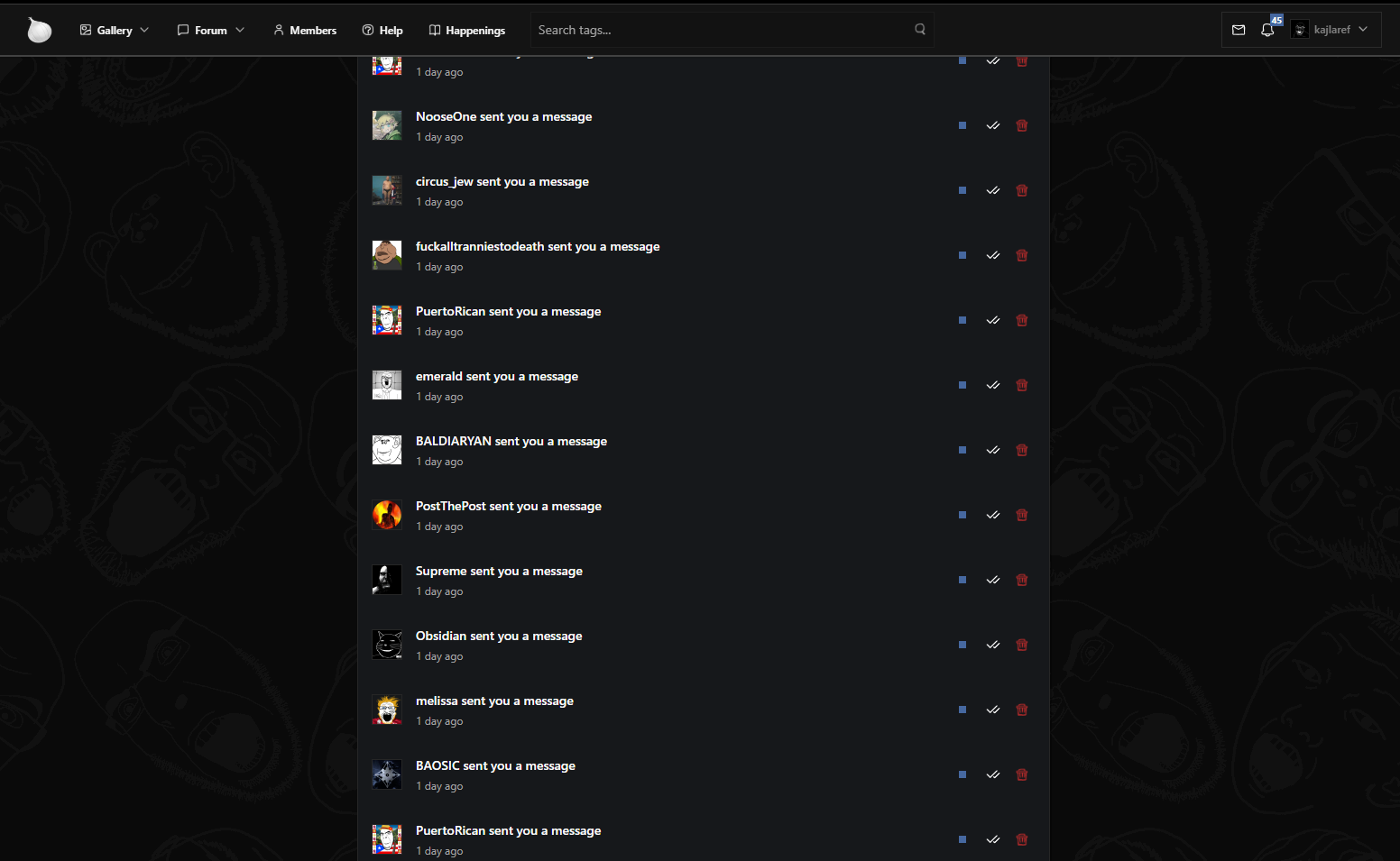Open the notifications bell
The width and height of the screenshot is (1400, 861).
1267,30
